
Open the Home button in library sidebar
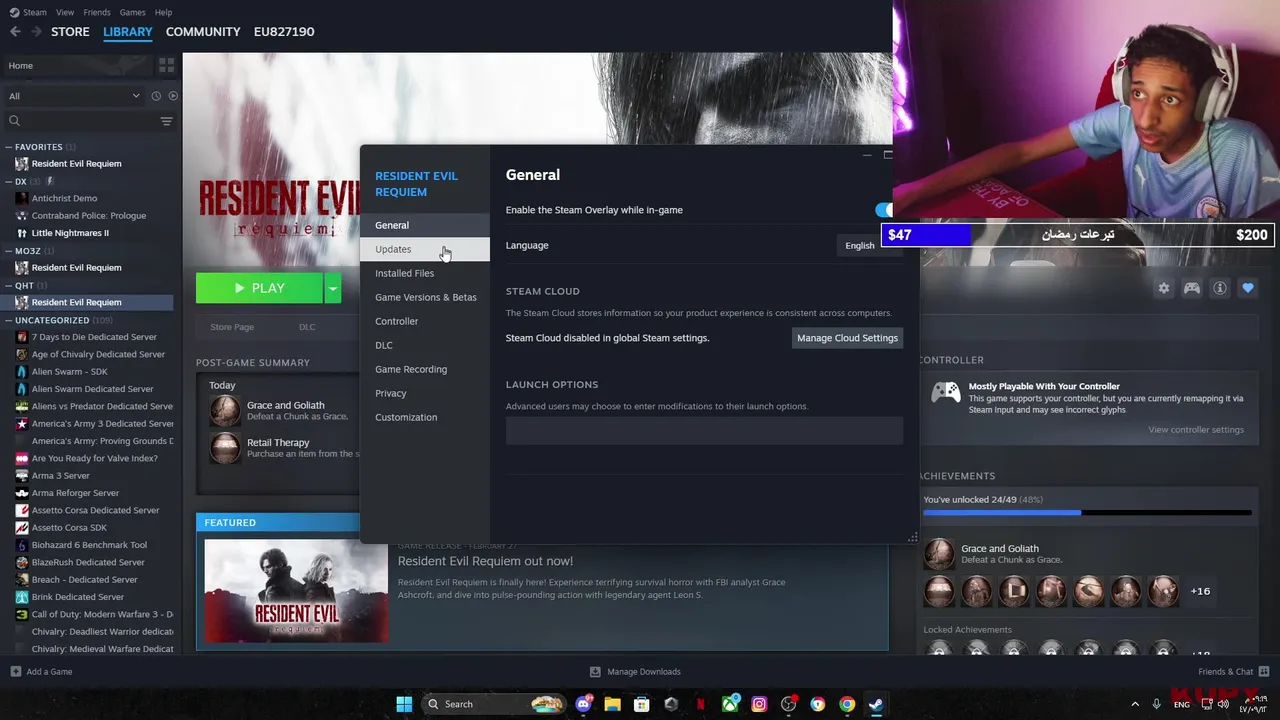click(x=76, y=66)
